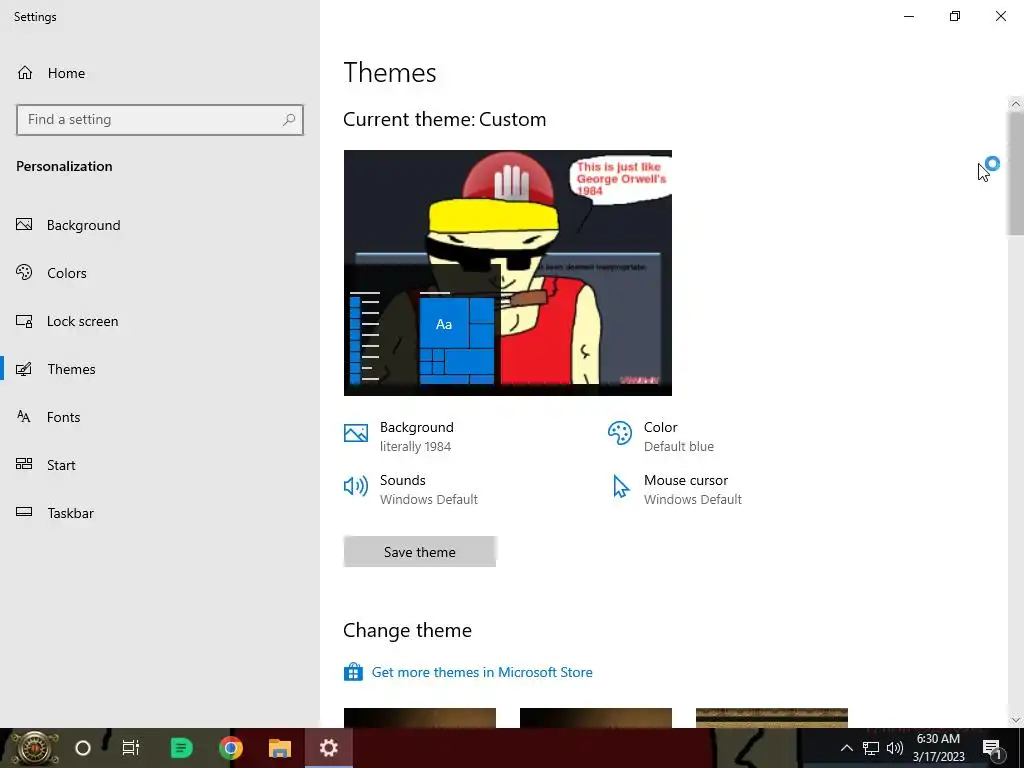Click the scrollbar thumb in the Themes pane
Image resolution: width=1024 pixels, height=768 pixels.
click(x=1015, y=173)
